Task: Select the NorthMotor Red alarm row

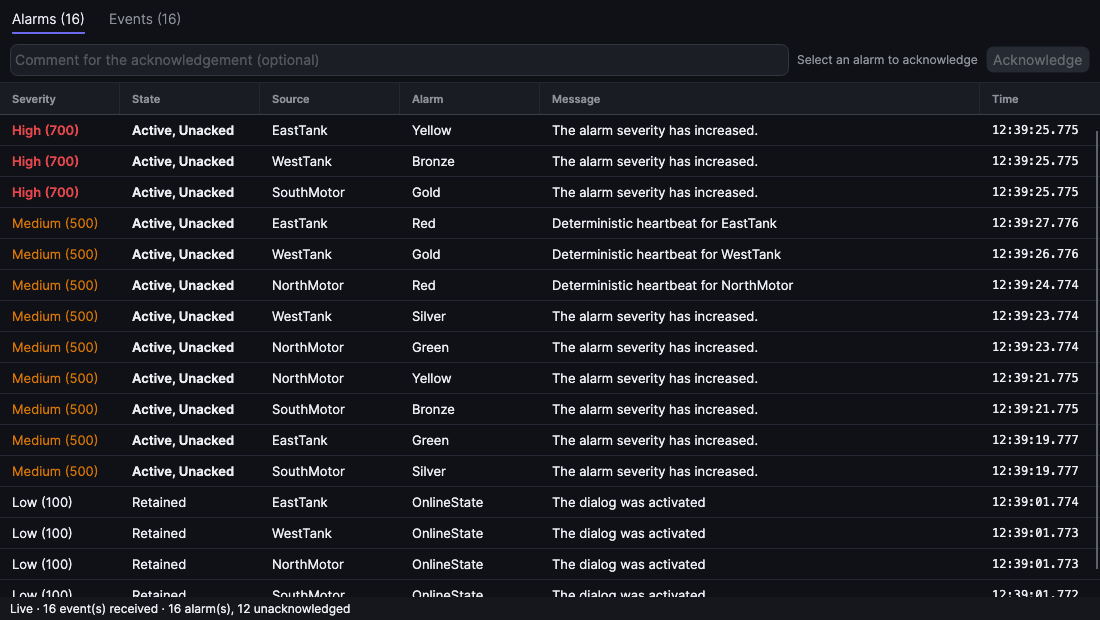Action: [x=547, y=285]
